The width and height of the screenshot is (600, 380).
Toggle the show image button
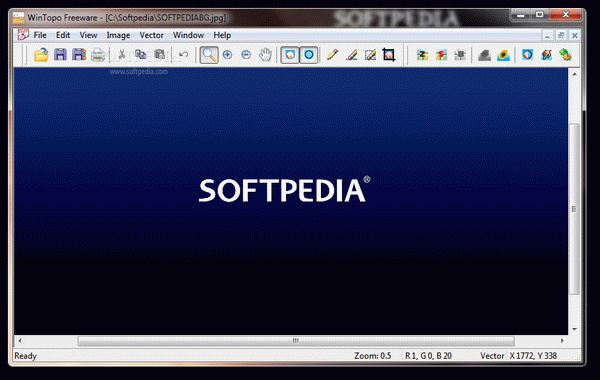(290, 55)
